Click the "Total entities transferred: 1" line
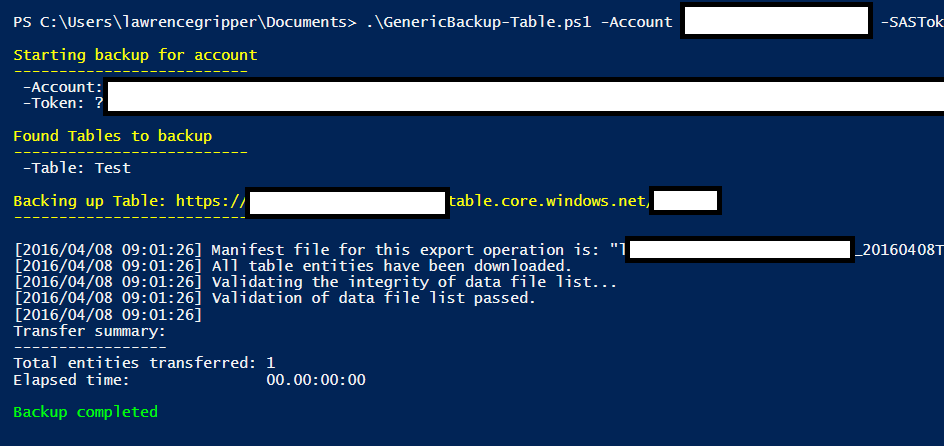 point(144,363)
